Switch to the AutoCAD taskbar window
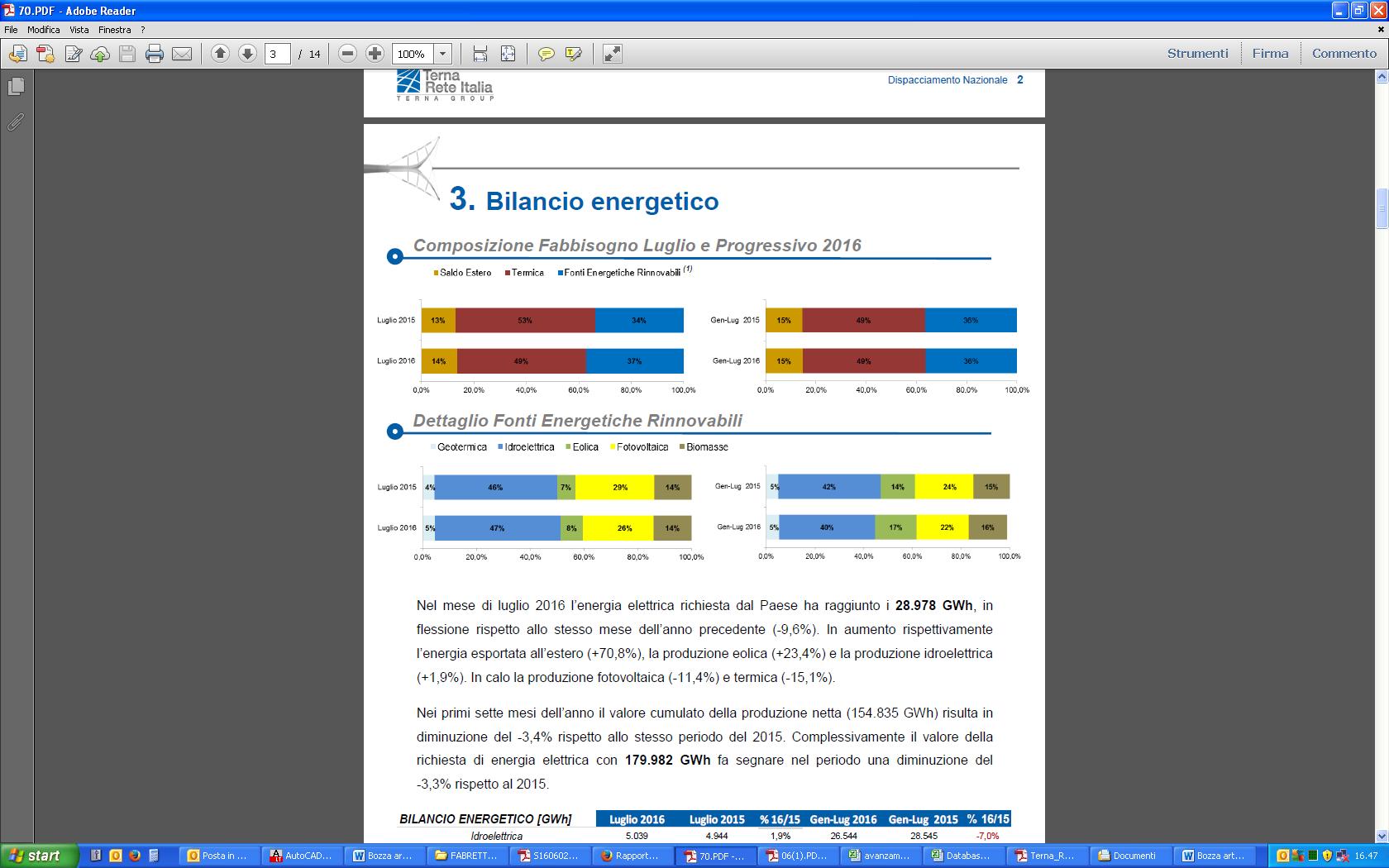This screenshot has width=1389, height=868. [301, 856]
